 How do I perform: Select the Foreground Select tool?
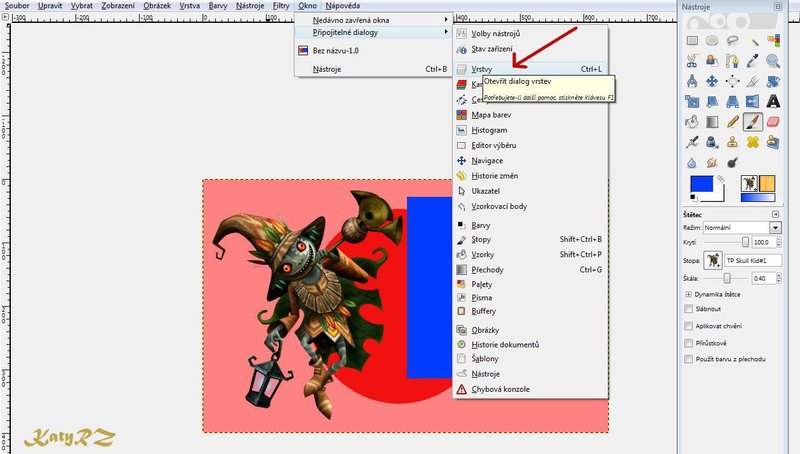pyautogui.click(x=712, y=61)
